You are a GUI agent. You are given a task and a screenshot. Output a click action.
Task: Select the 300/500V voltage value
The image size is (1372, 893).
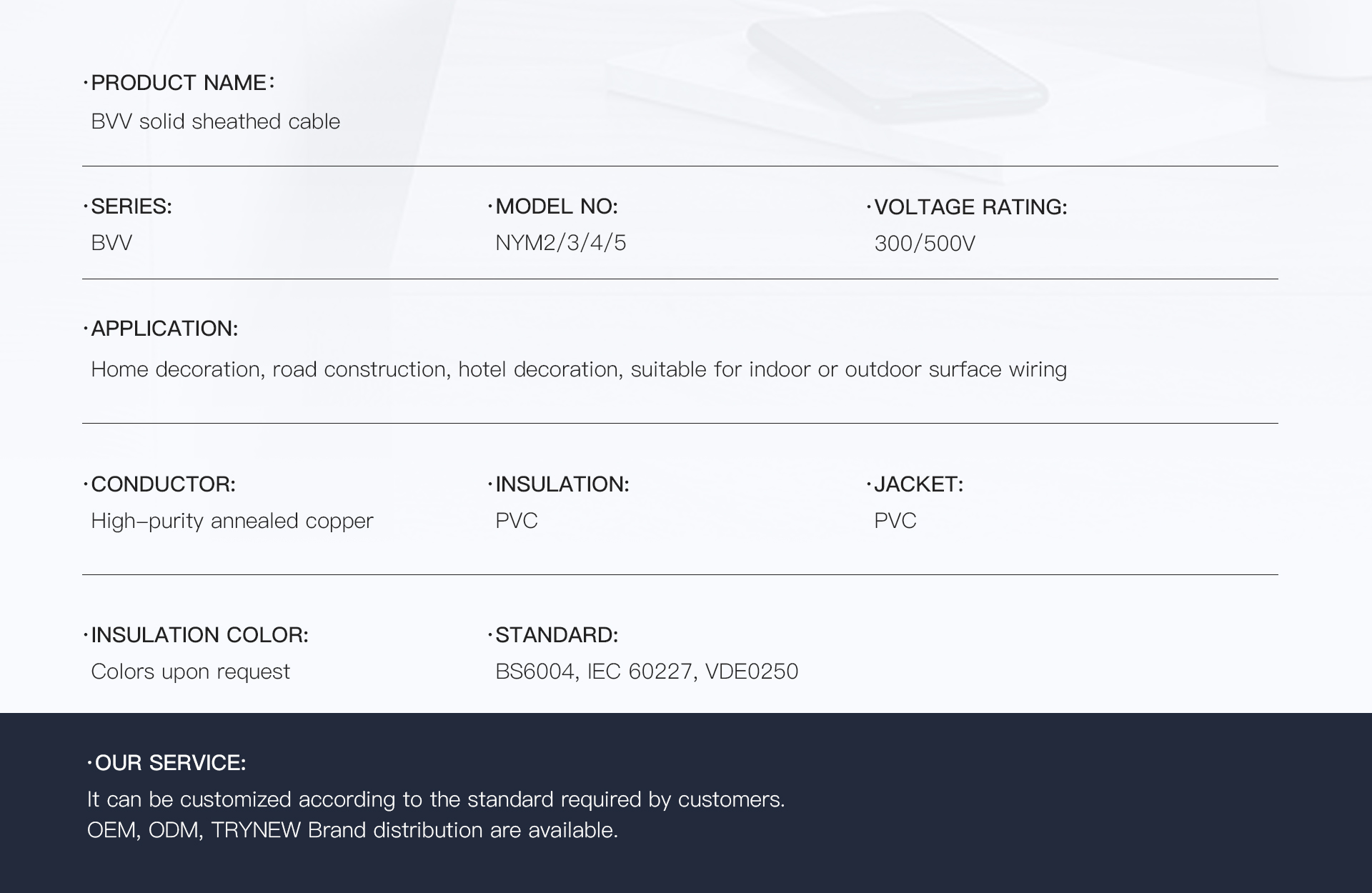pyautogui.click(x=925, y=244)
